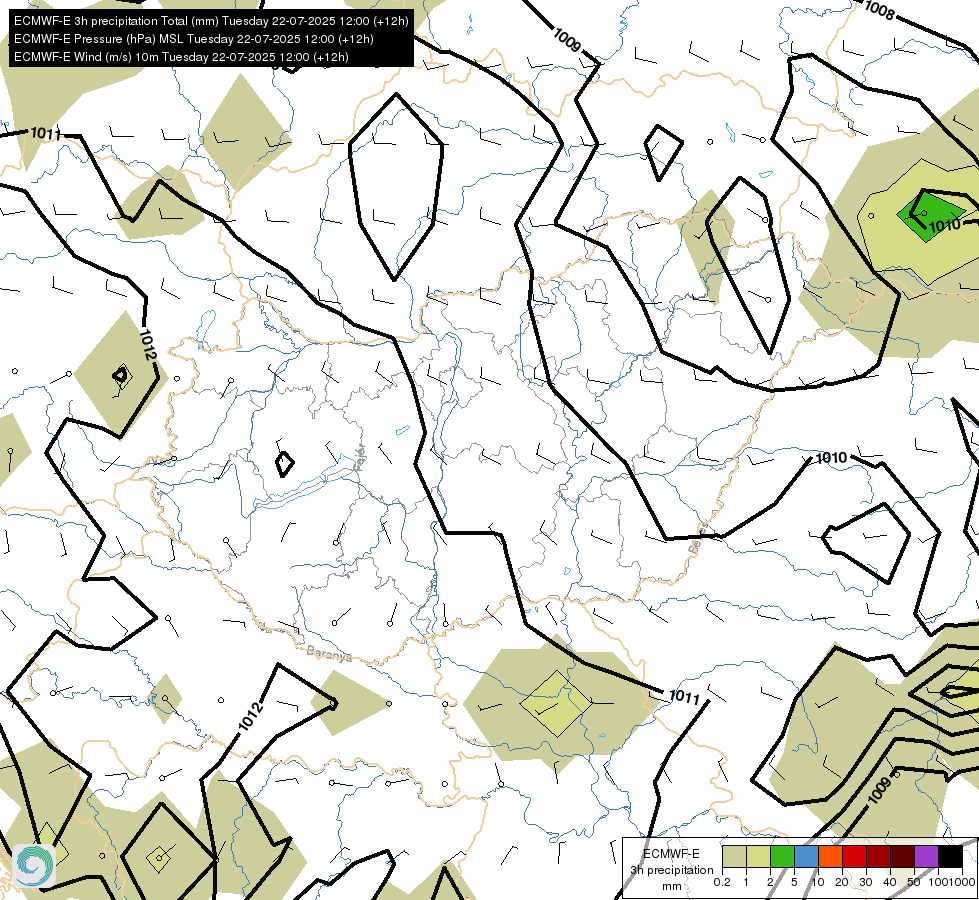Select the black 100–1000 mm legend swatch
Image resolution: width=979 pixels, height=900 pixels.
(x=950, y=856)
